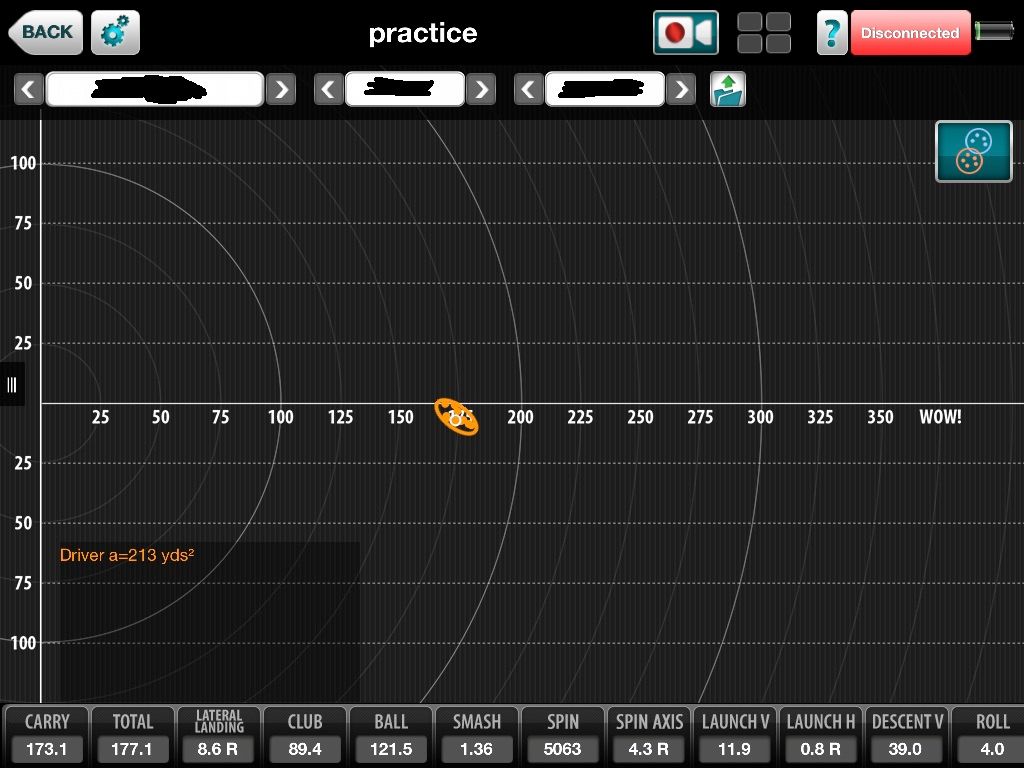Tap the practice screen title
Screen dimensions: 1024x768
(423, 33)
